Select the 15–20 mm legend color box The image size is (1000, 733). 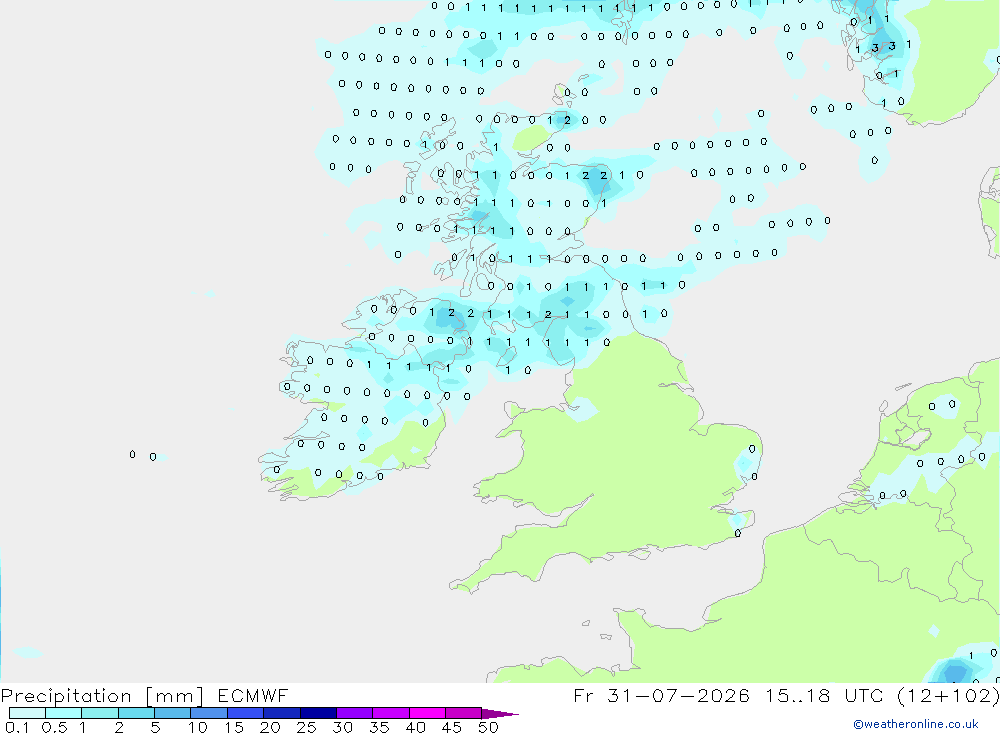246,713
